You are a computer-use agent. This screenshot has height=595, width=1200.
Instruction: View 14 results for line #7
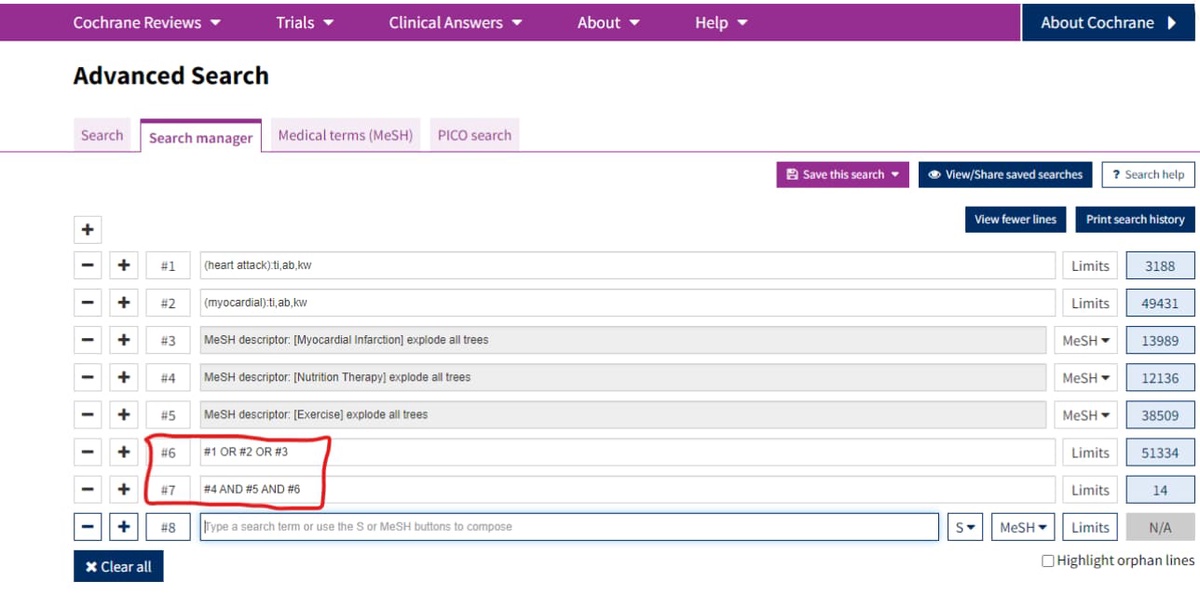click(1160, 490)
